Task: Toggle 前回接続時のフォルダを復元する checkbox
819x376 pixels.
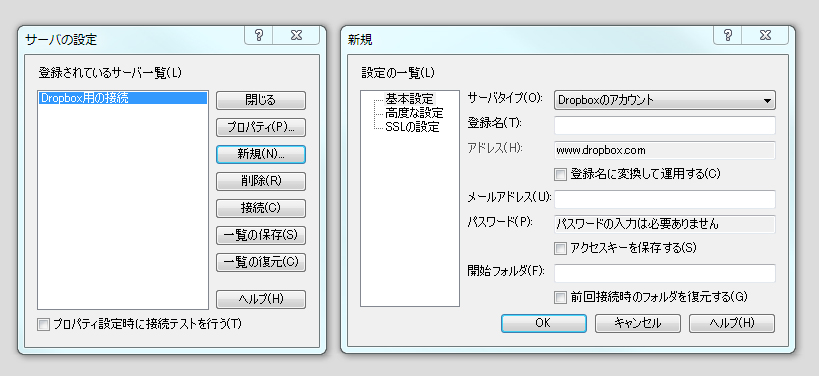Action: pos(560,297)
